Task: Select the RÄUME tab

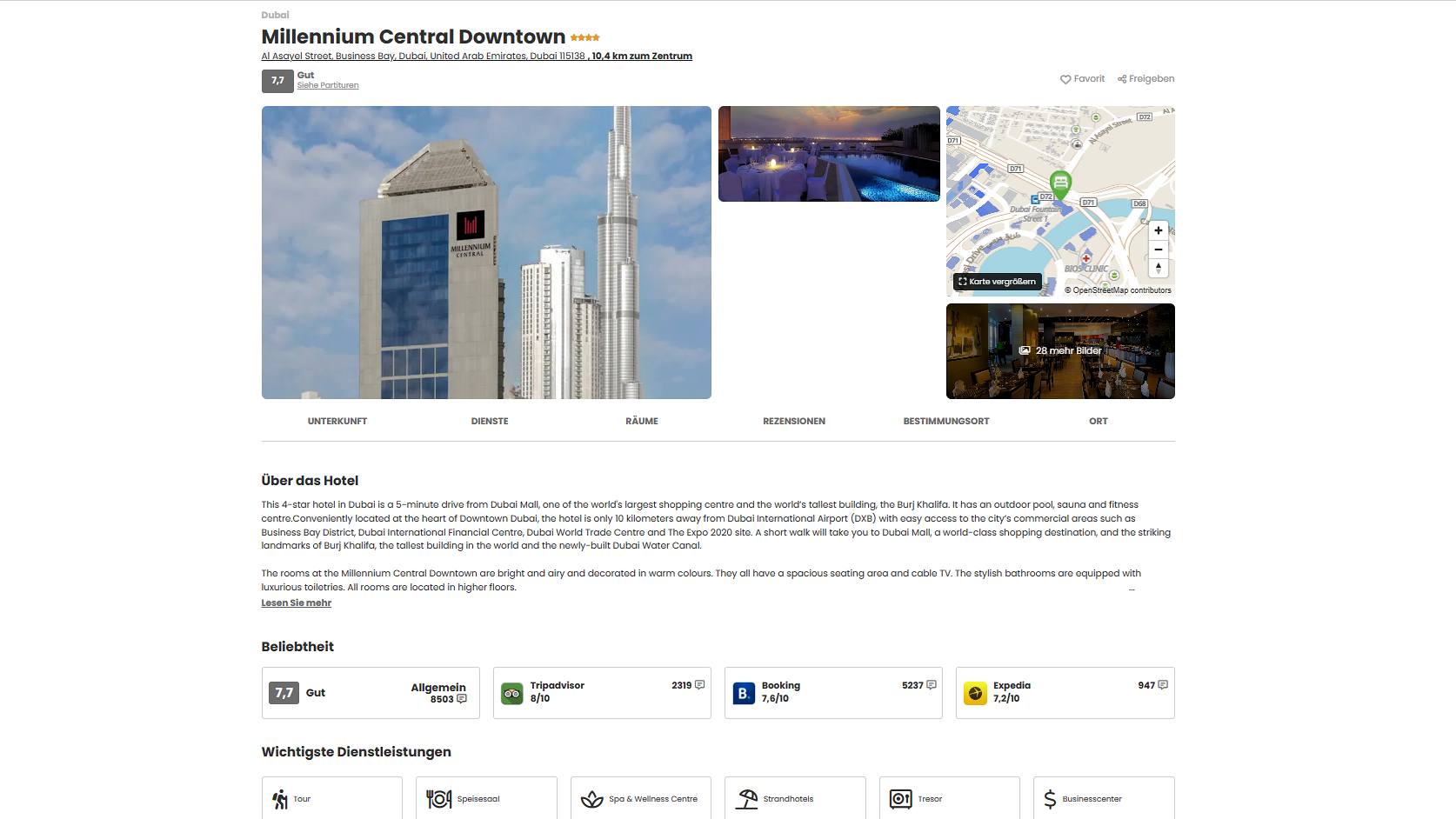Action: point(642,421)
